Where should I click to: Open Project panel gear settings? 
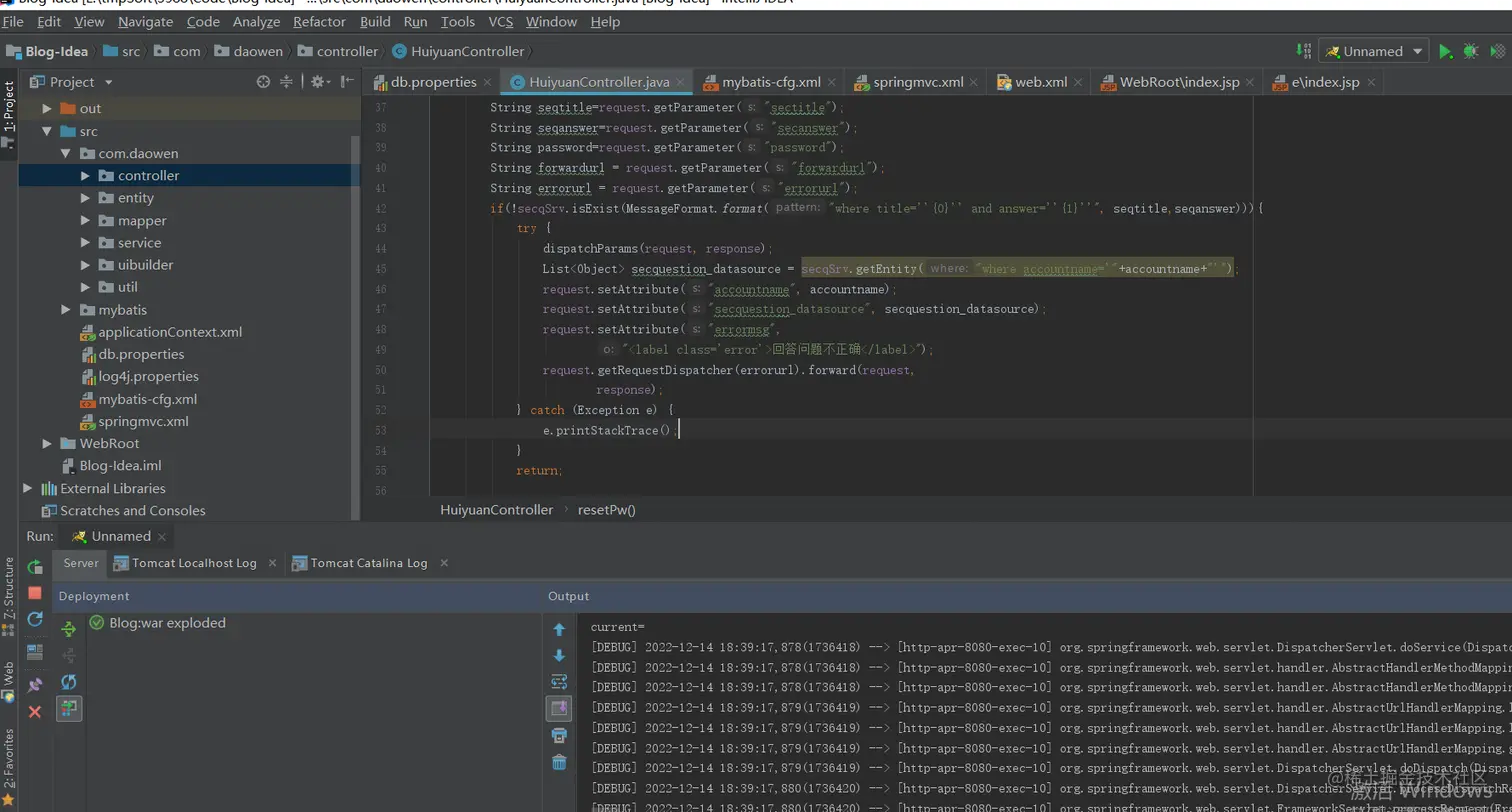coord(318,82)
